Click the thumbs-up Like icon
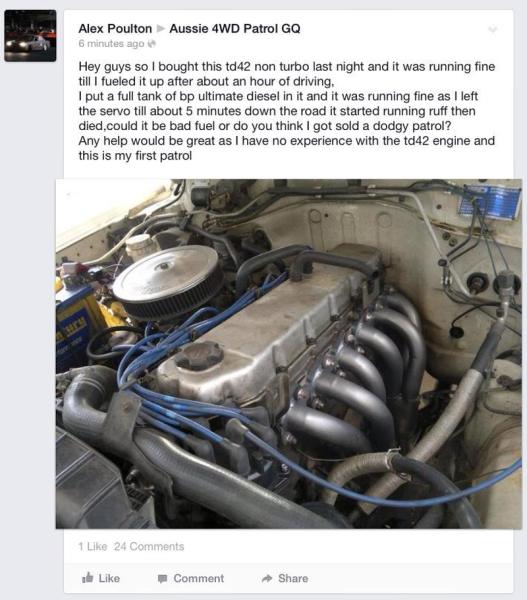 pos(88,577)
